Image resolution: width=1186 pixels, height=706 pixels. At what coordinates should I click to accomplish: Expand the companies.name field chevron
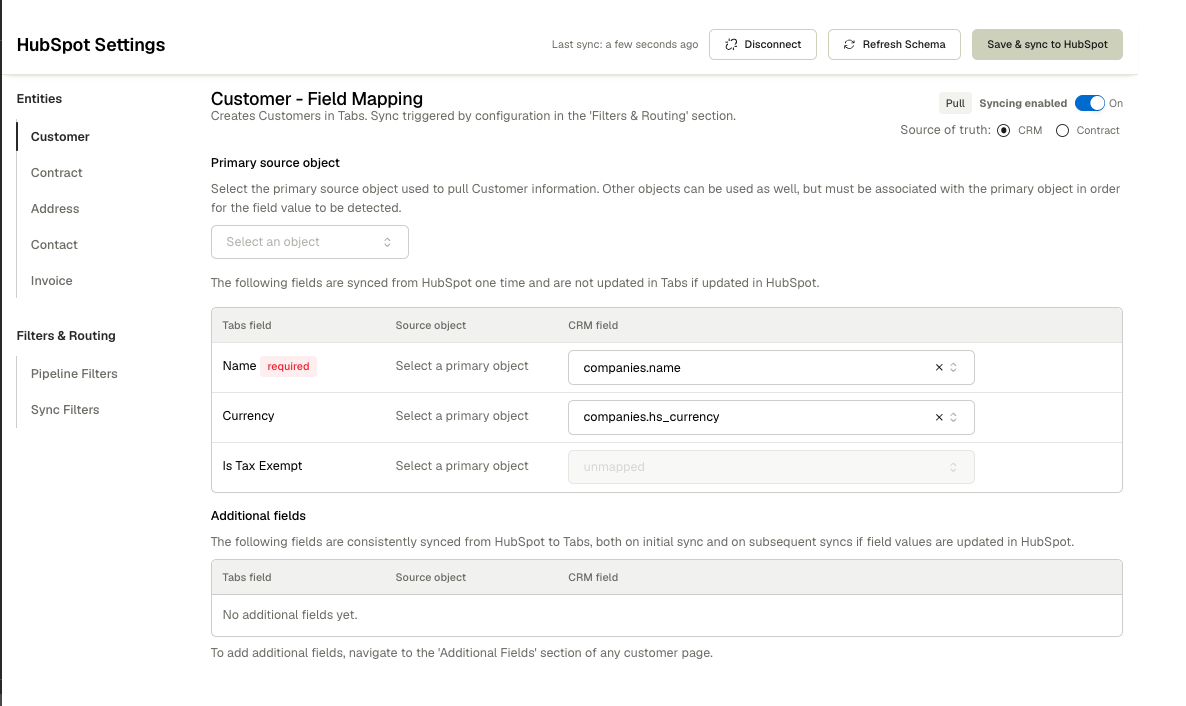click(x=953, y=367)
